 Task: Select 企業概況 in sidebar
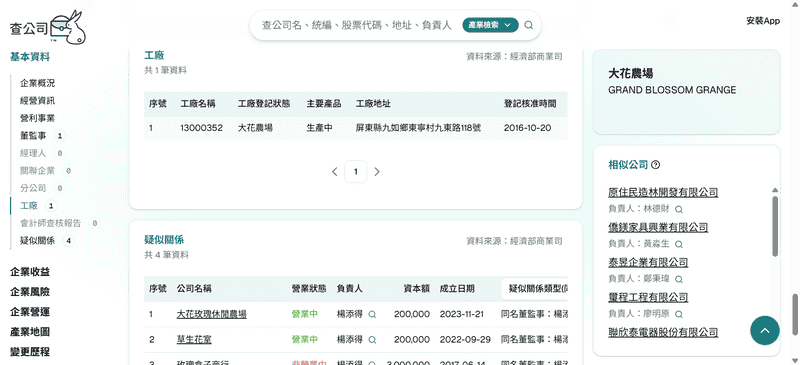[x=37, y=83]
